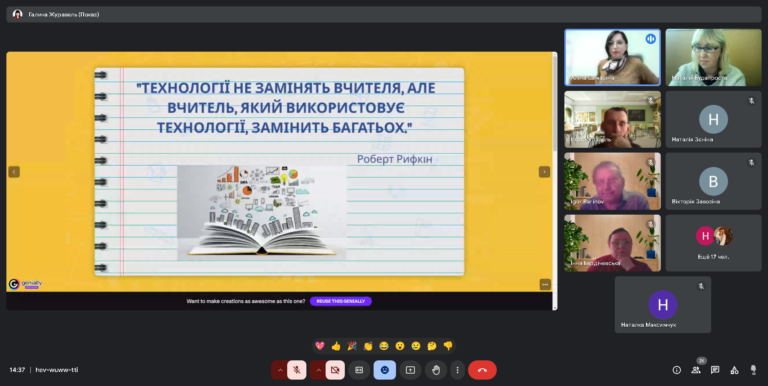Open the activities shapes icon
This screenshot has width=768, height=386.
[734, 370]
